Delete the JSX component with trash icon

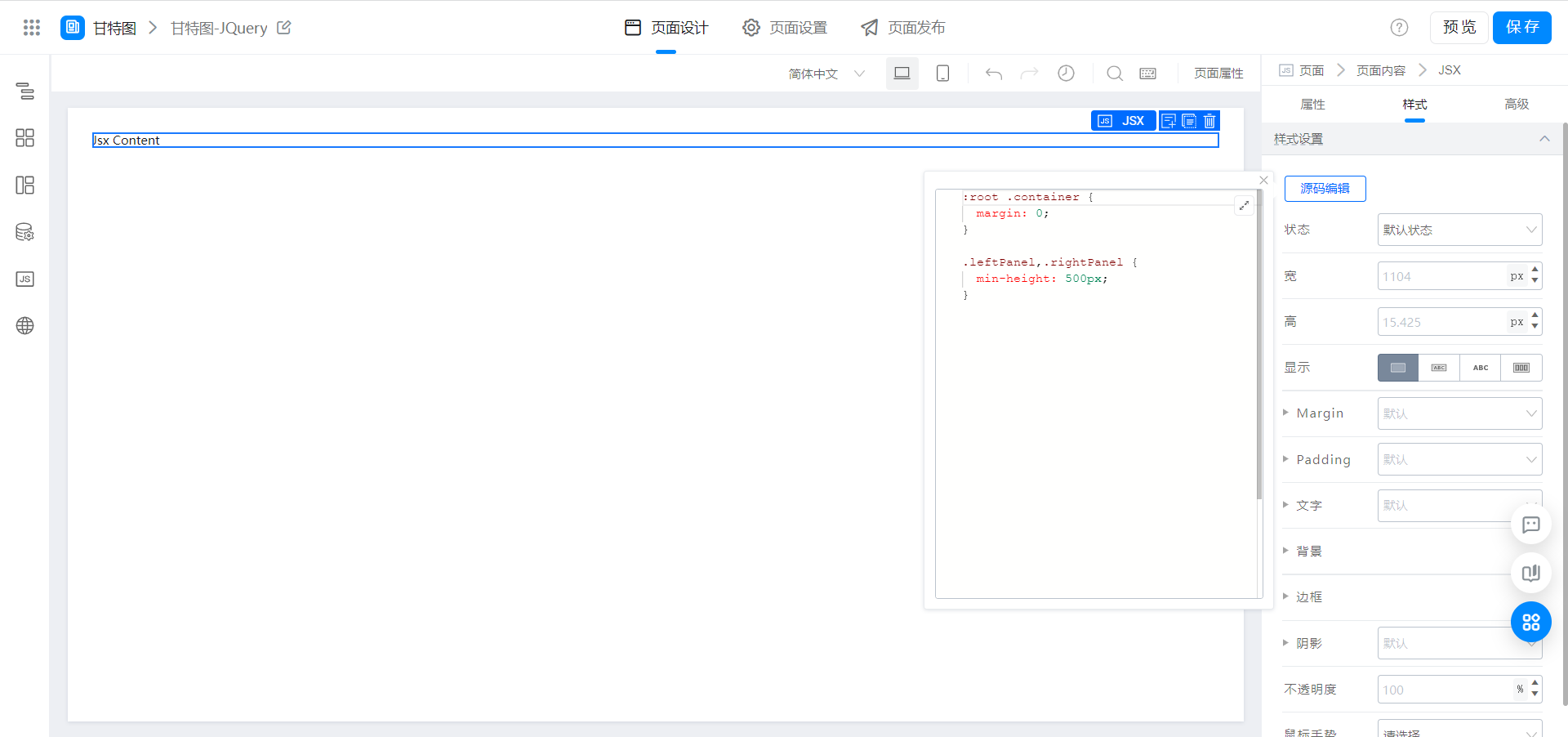(1209, 121)
